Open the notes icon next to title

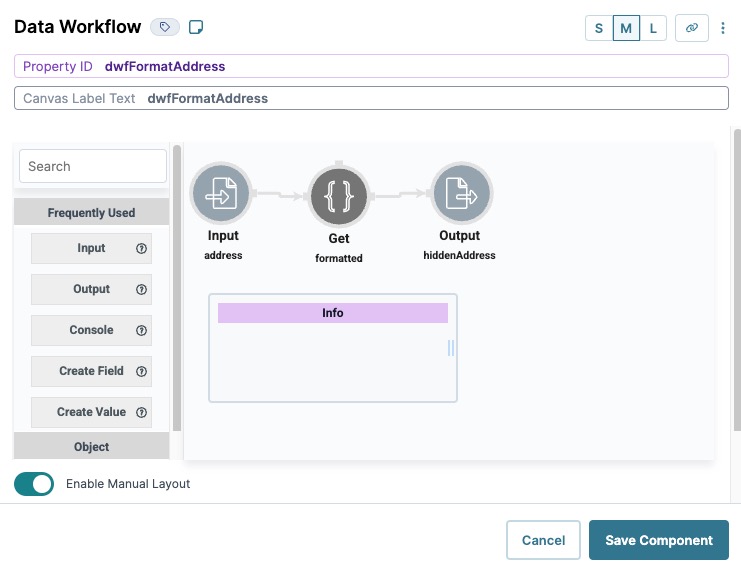tap(196, 27)
